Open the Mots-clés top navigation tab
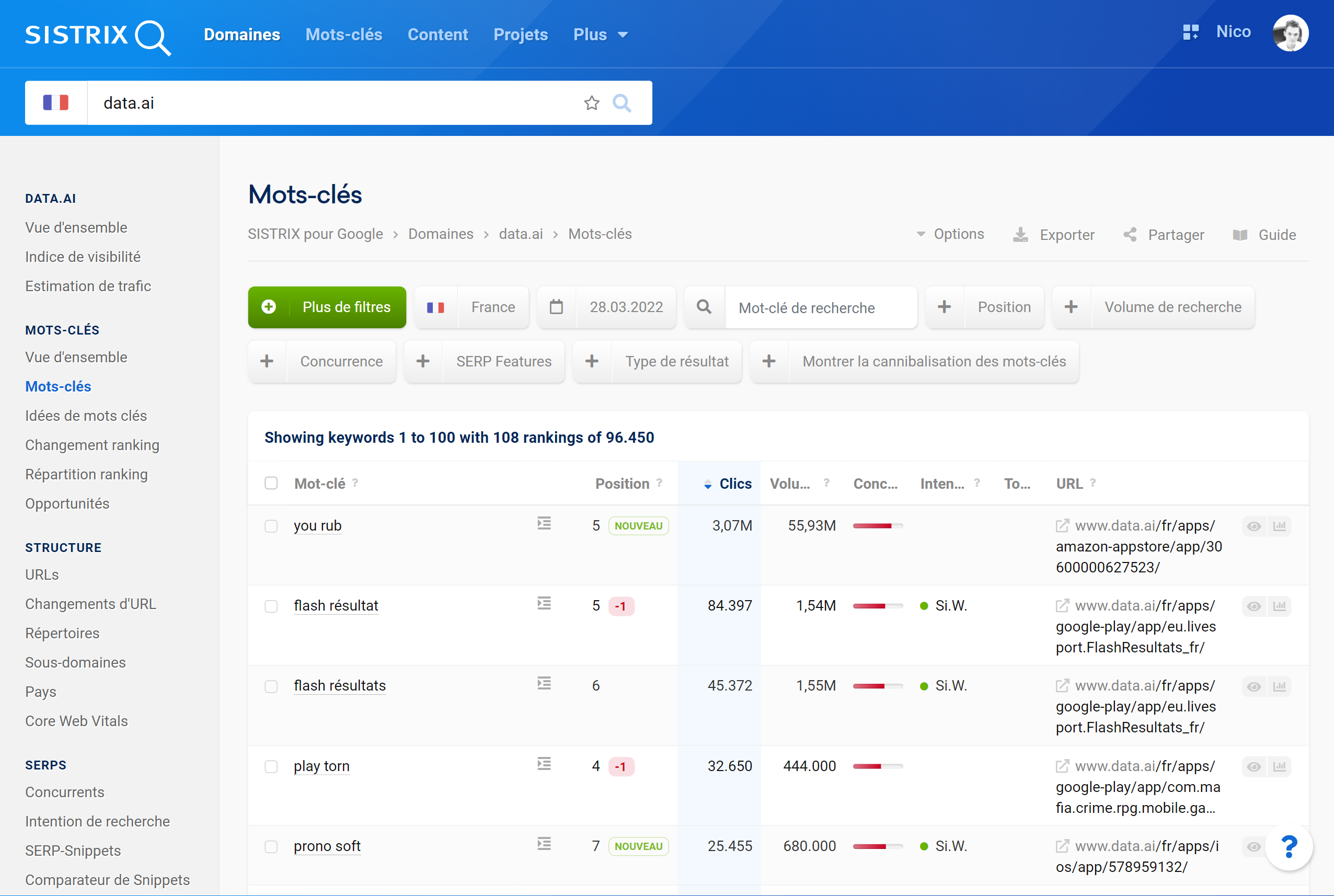The width and height of the screenshot is (1334, 896). (x=343, y=35)
